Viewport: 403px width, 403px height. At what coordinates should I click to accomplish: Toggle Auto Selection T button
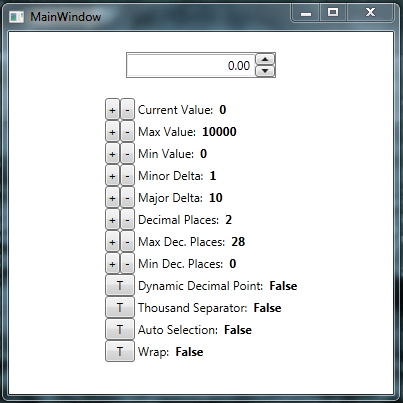pos(120,329)
